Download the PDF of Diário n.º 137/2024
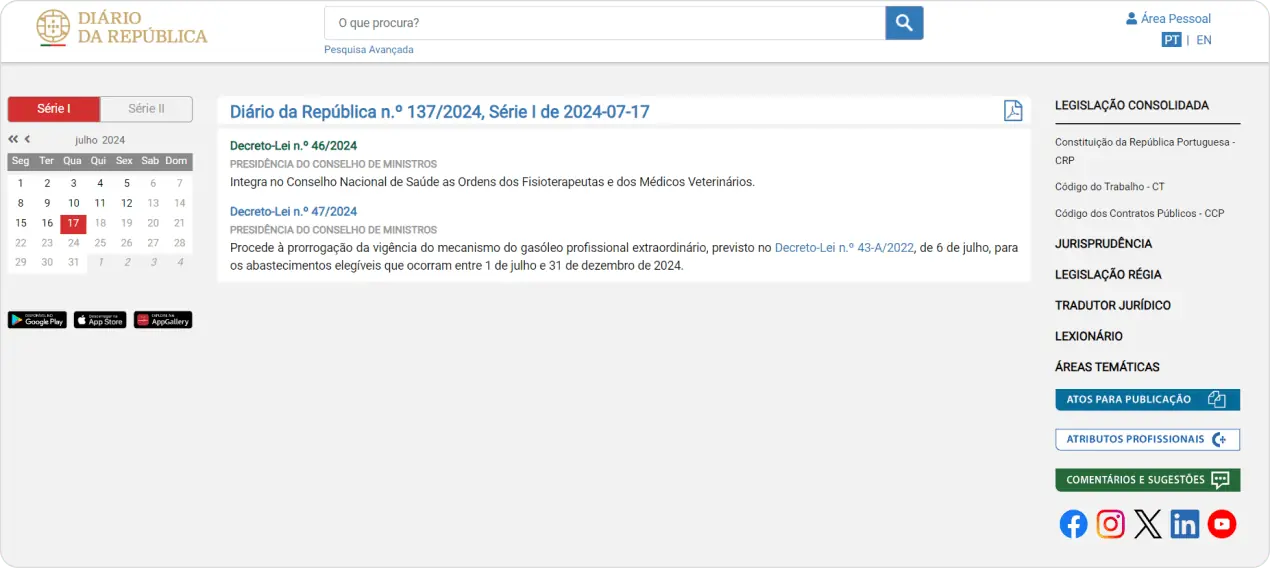This screenshot has width=1270, height=568. coord(1013,111)
